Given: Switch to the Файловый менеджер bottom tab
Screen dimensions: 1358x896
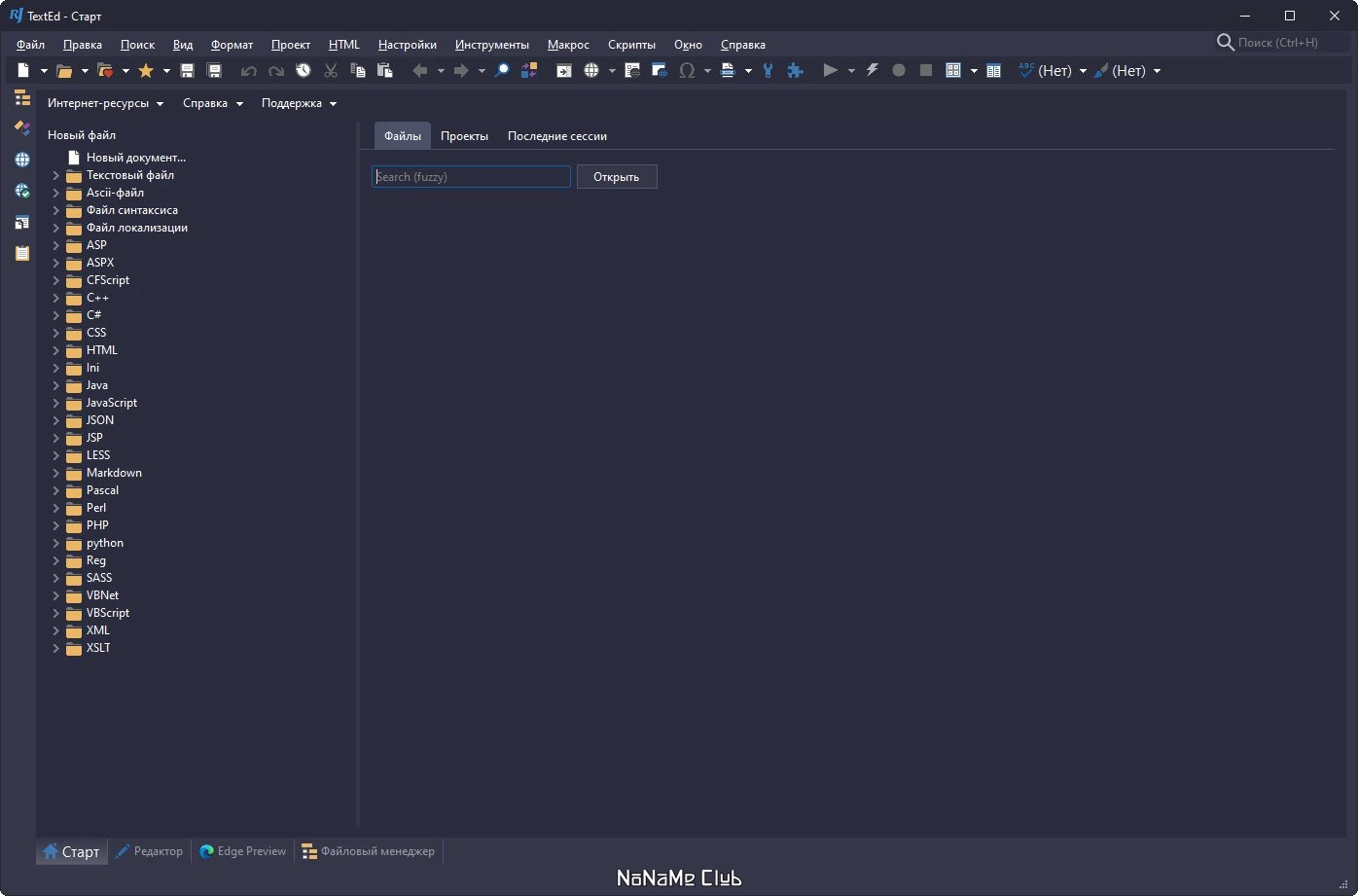Looking at the screenshot, I should [x=369, y=851].
